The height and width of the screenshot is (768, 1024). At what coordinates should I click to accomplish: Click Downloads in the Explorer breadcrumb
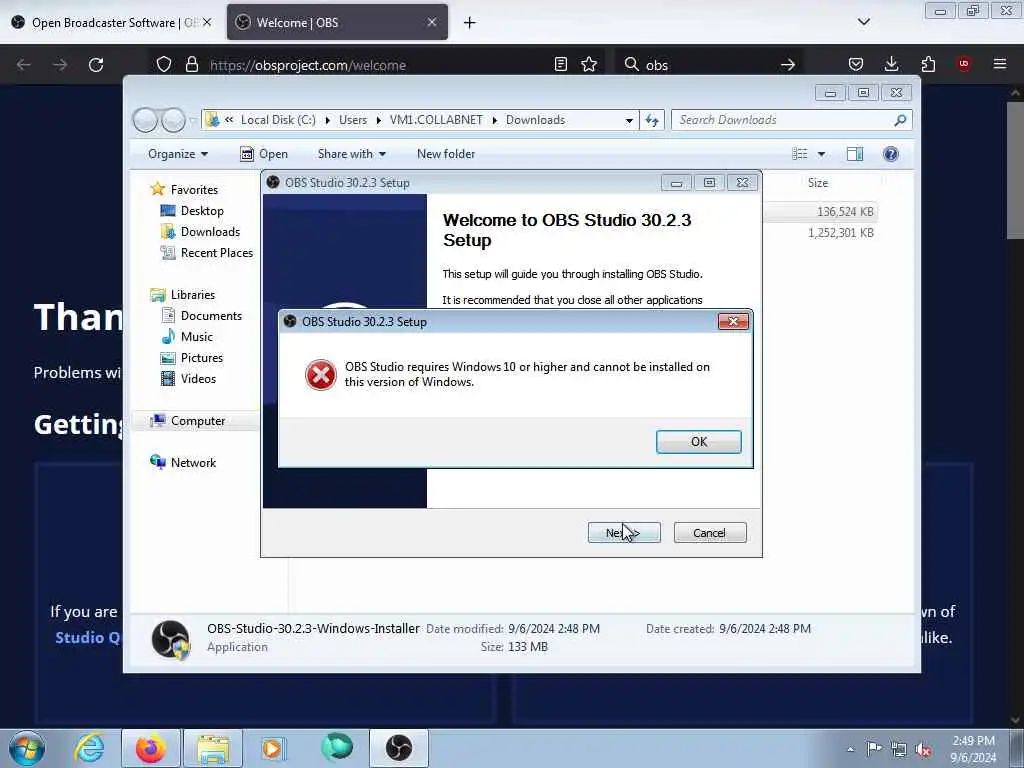535,120
